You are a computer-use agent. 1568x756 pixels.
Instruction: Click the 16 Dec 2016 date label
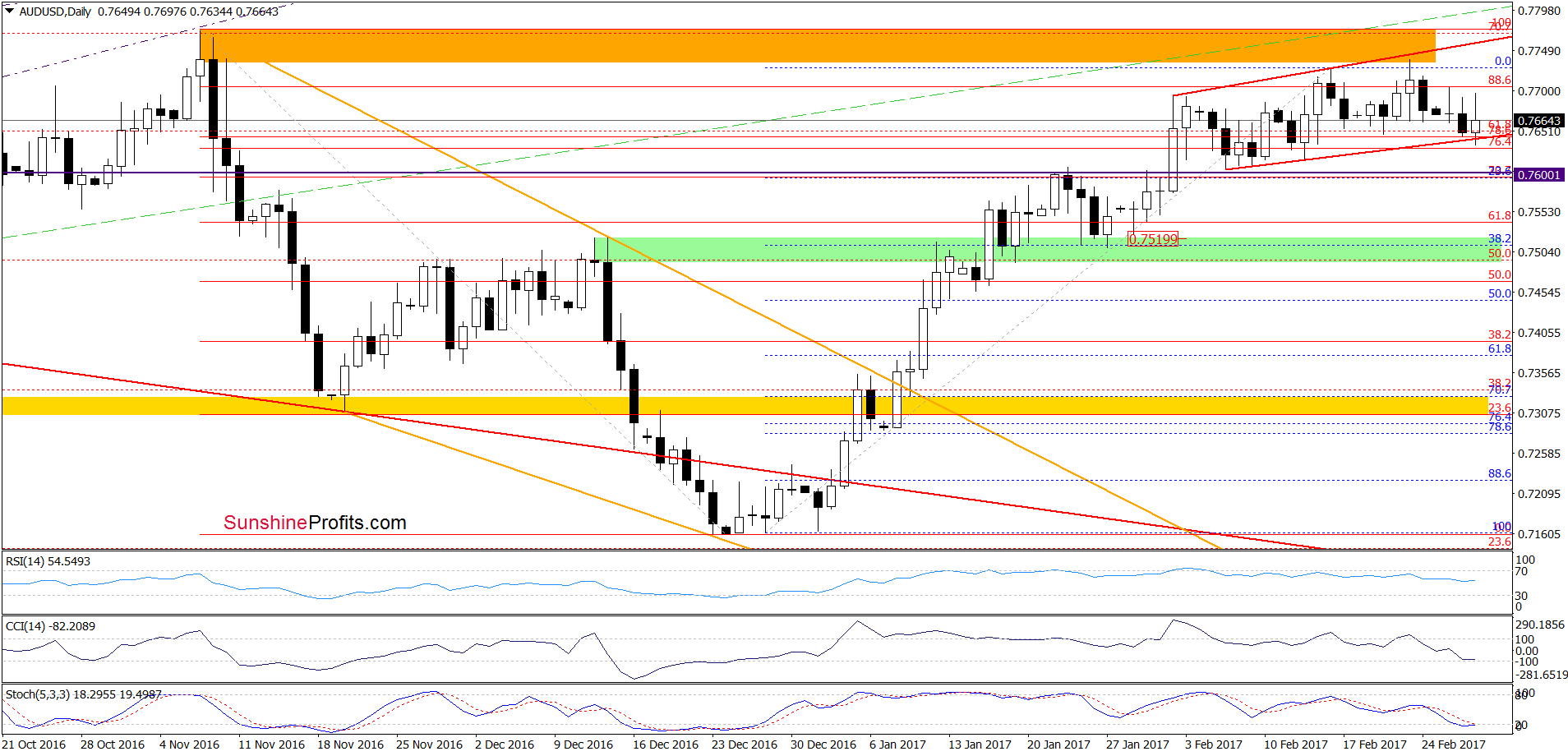666,744
